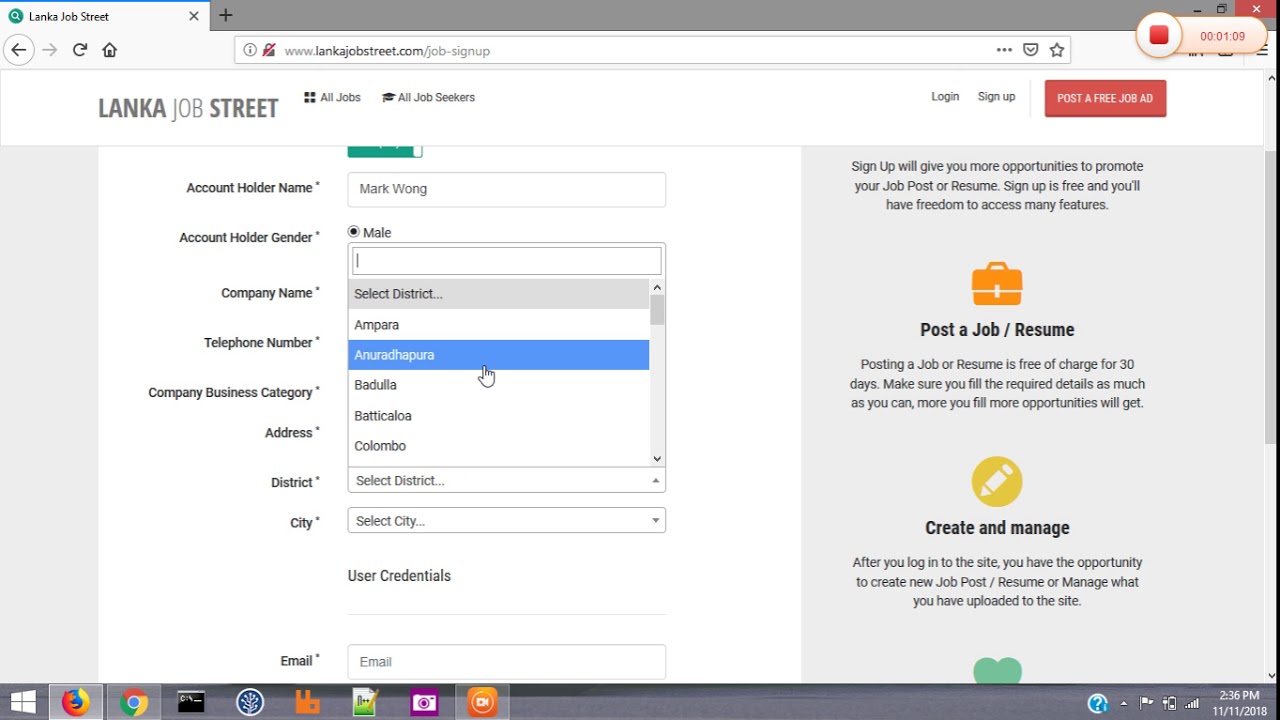Screen dimensions: 1280x720
Task: Open the clock showing 2:36 PM
Action: coord(1240,703)
